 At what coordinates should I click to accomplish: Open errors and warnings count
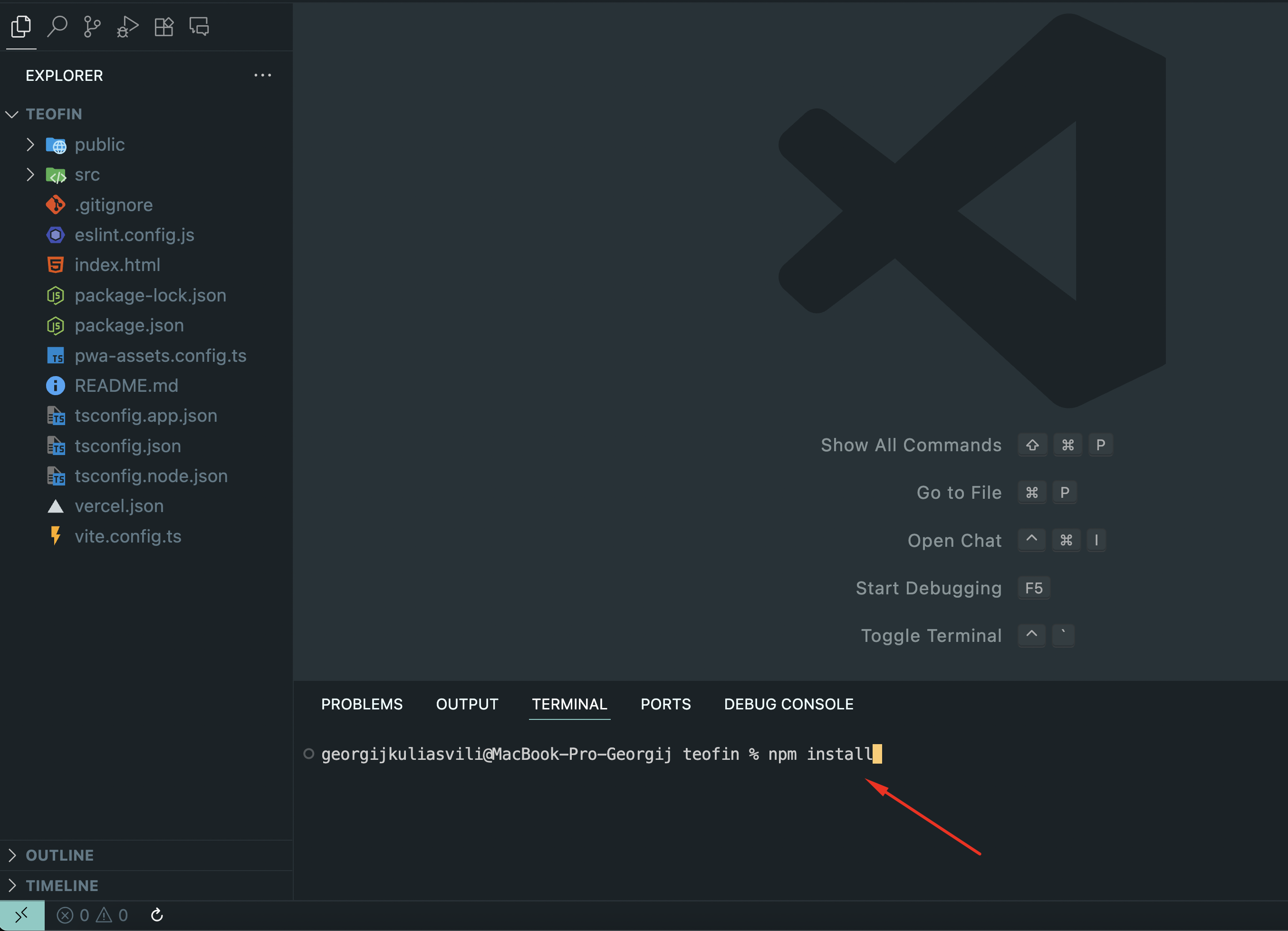[x=92, y=915]
